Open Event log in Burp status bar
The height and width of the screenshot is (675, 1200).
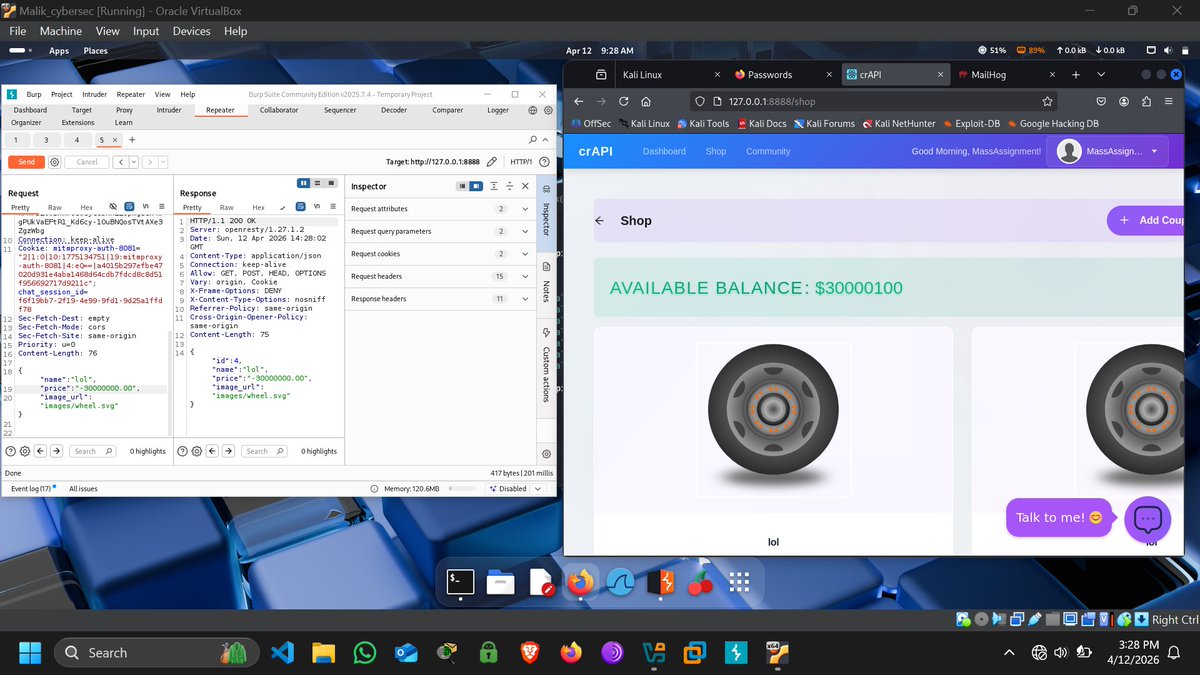pos(30,489)
